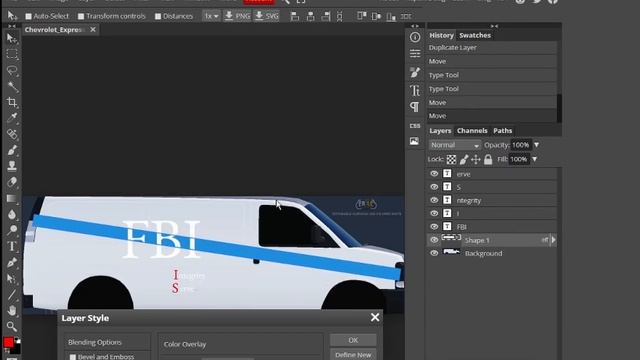Enable the Auto-Select checkbox
This screenshot has width=640, height=360.
(x=29, y=16)
